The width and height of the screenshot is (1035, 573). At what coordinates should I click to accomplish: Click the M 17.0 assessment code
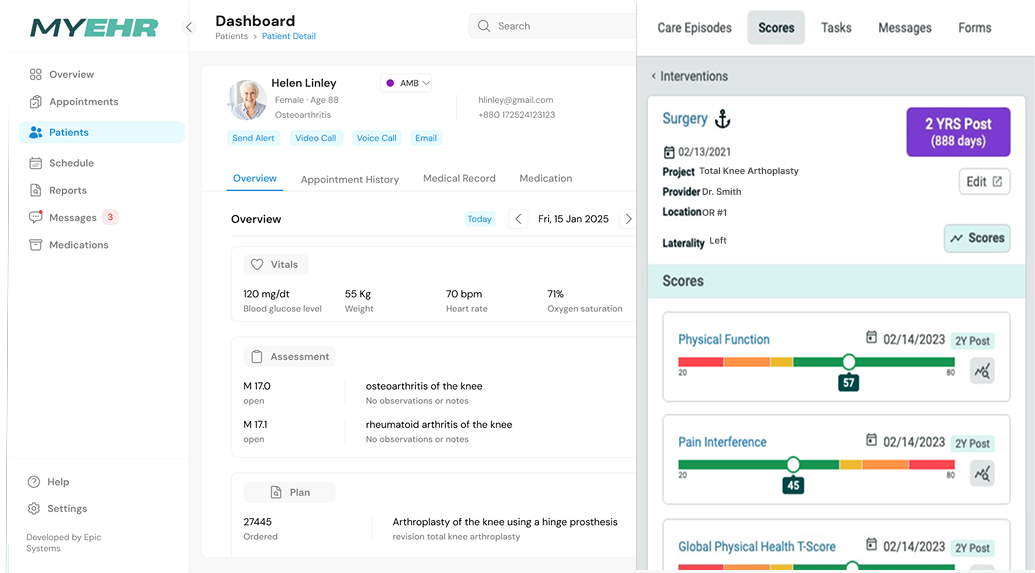[257, 386]
